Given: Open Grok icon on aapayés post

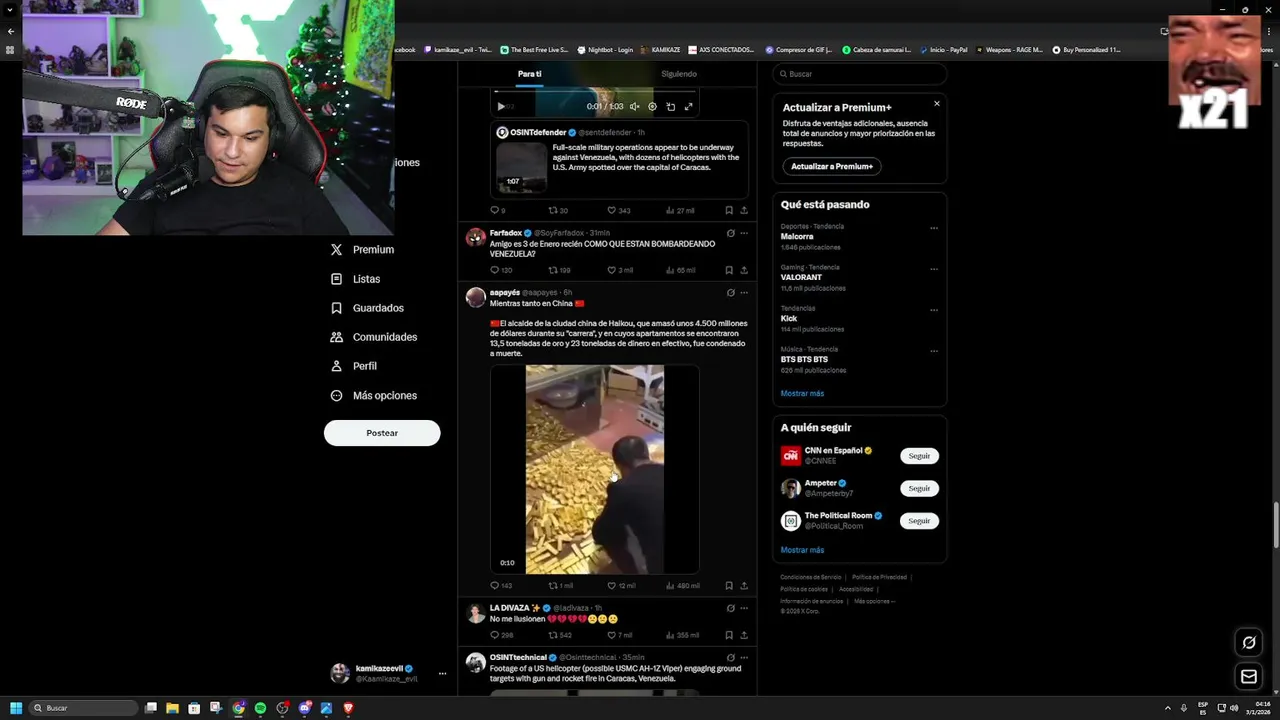Looking at the screenshot, I should 731,293.
